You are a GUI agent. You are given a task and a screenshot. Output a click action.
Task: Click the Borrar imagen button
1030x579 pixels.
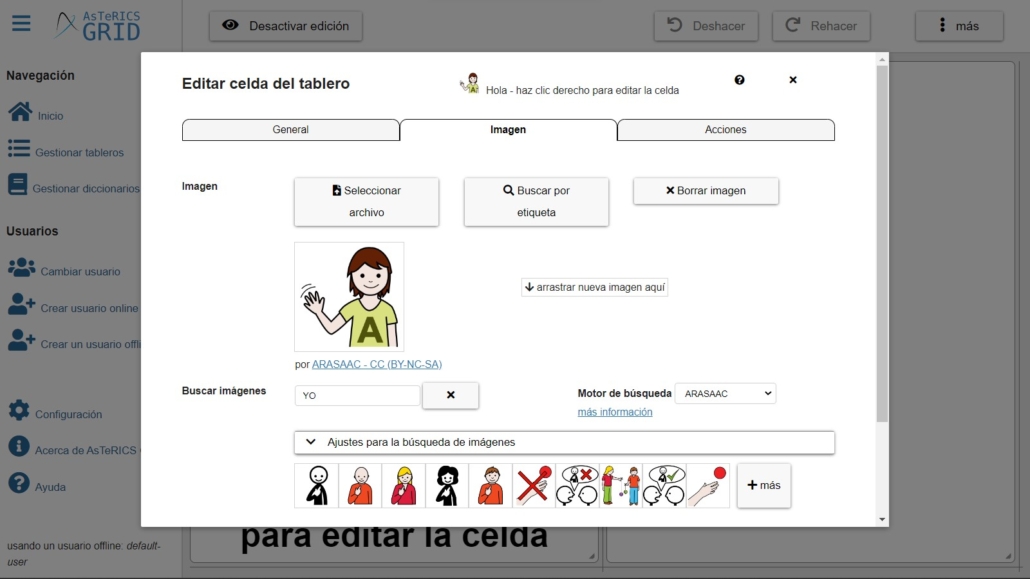706,190
